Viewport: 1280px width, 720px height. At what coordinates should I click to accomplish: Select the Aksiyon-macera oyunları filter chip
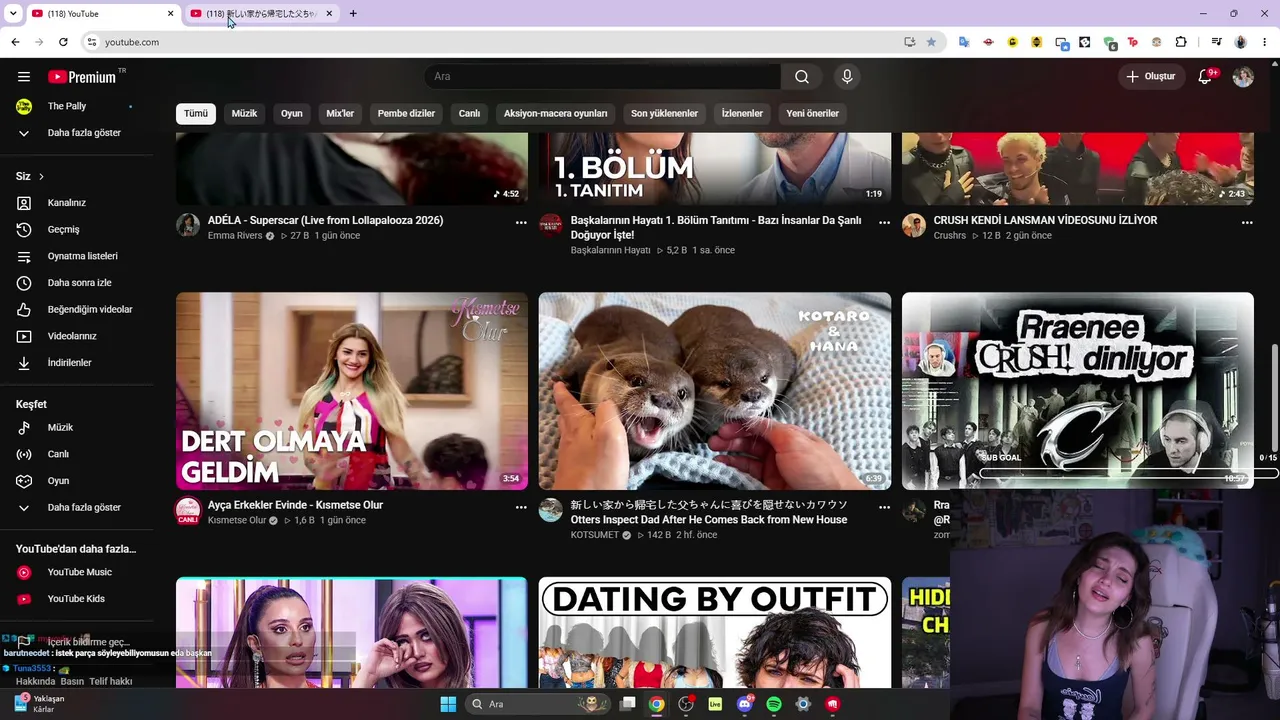click(555, 114)
